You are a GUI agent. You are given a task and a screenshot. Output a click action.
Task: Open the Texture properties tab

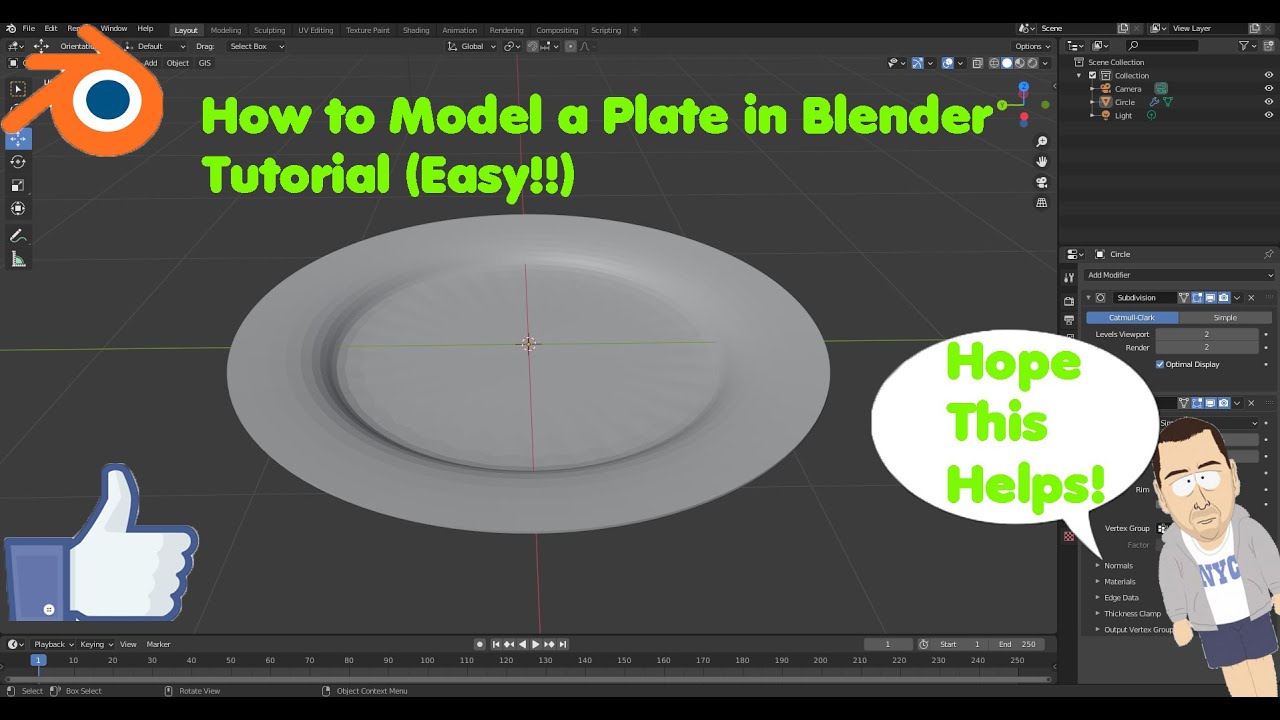tap(1069, 536)
